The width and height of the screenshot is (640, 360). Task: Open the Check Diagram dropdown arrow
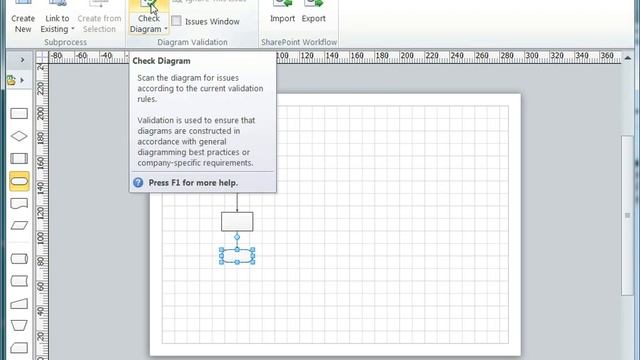[166, 29]
